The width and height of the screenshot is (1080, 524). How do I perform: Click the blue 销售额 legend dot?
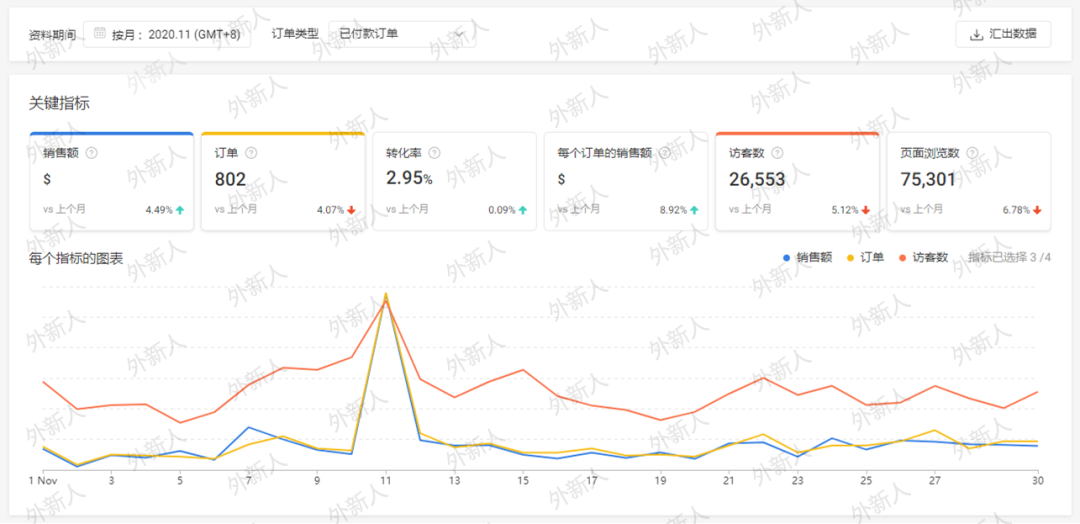coord(787,258)
